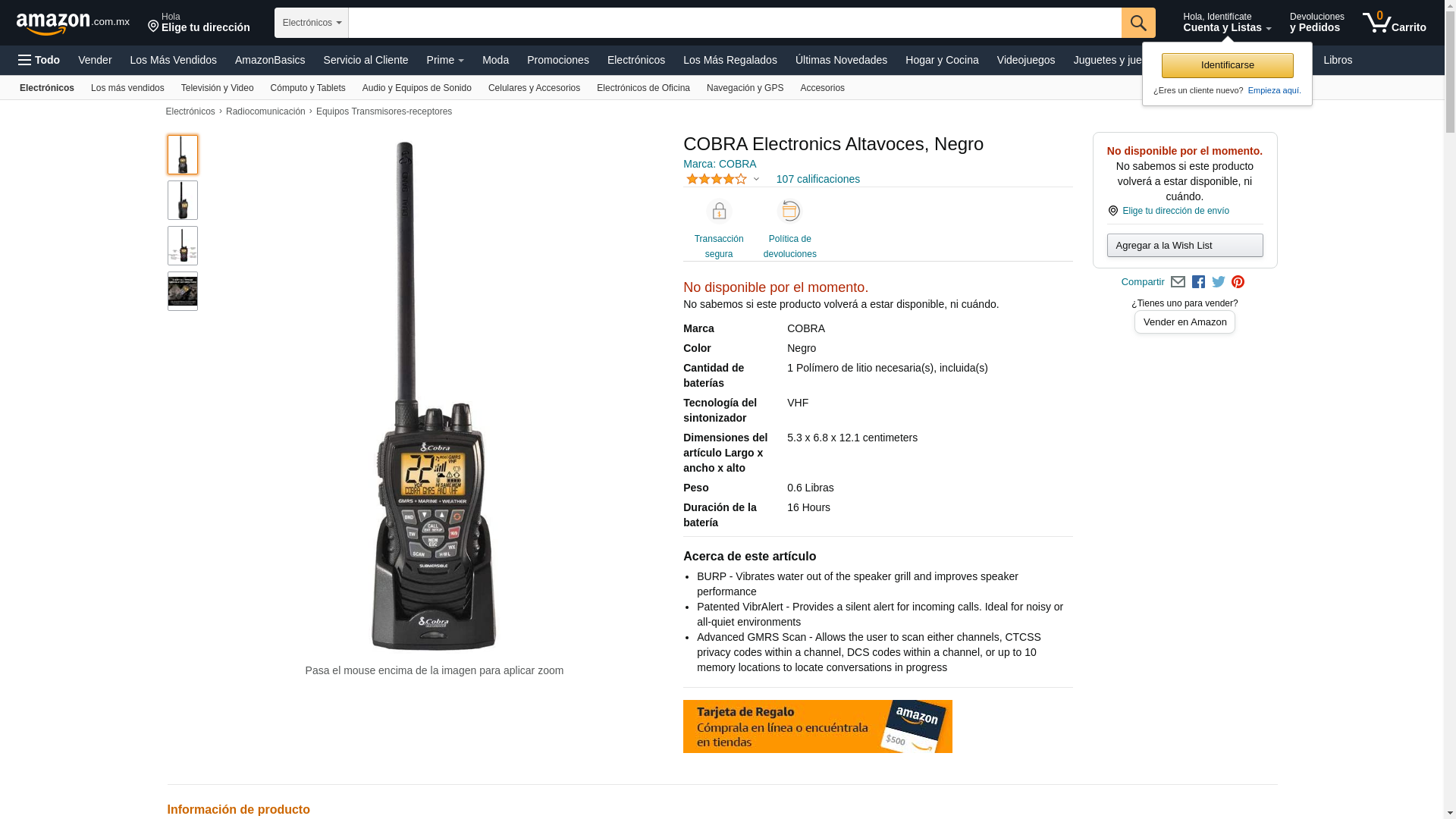Click Agregar a la Wish List button
Viewport: 1456px width, 819px height.
coord(1185,245)
